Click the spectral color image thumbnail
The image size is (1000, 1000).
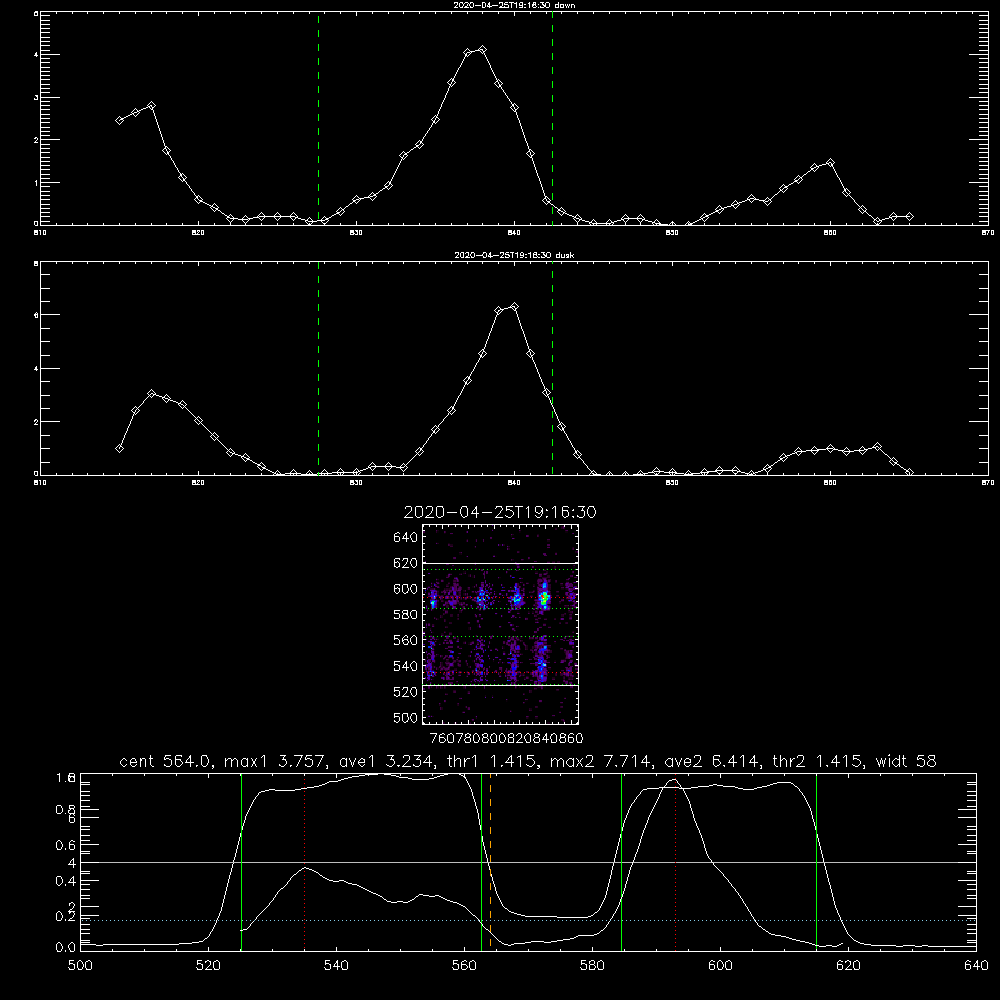point(500,624)
